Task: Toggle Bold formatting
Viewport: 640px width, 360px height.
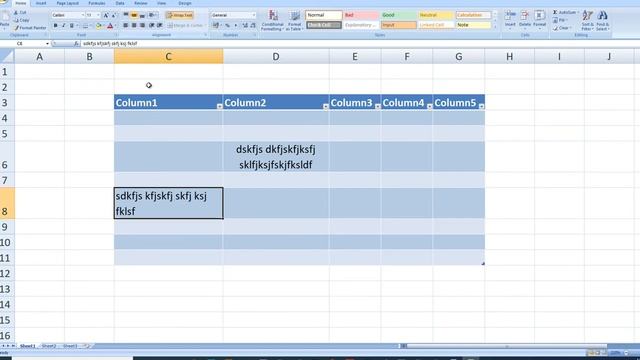Action: coord(56,26)
